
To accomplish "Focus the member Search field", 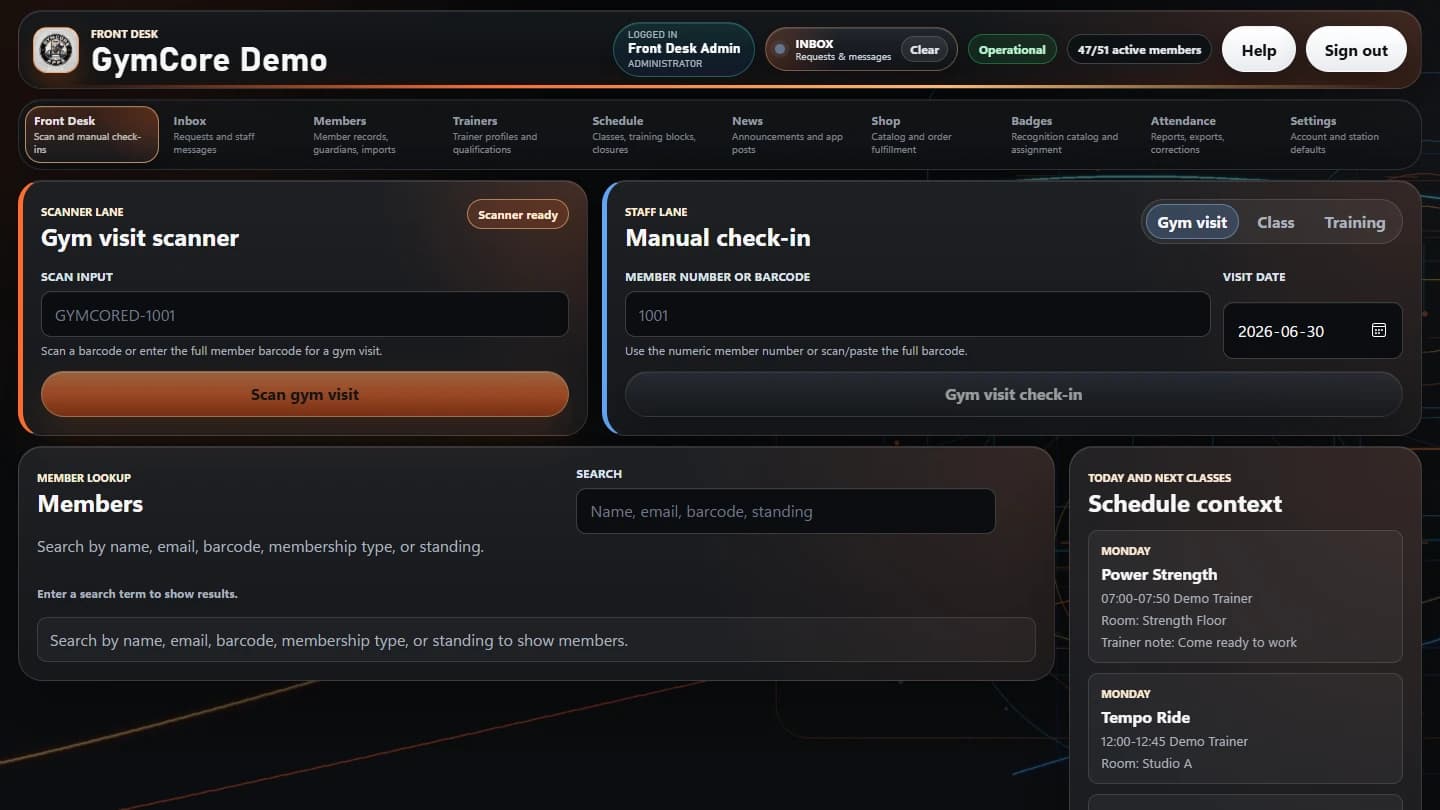I will (x=785, y=511).
